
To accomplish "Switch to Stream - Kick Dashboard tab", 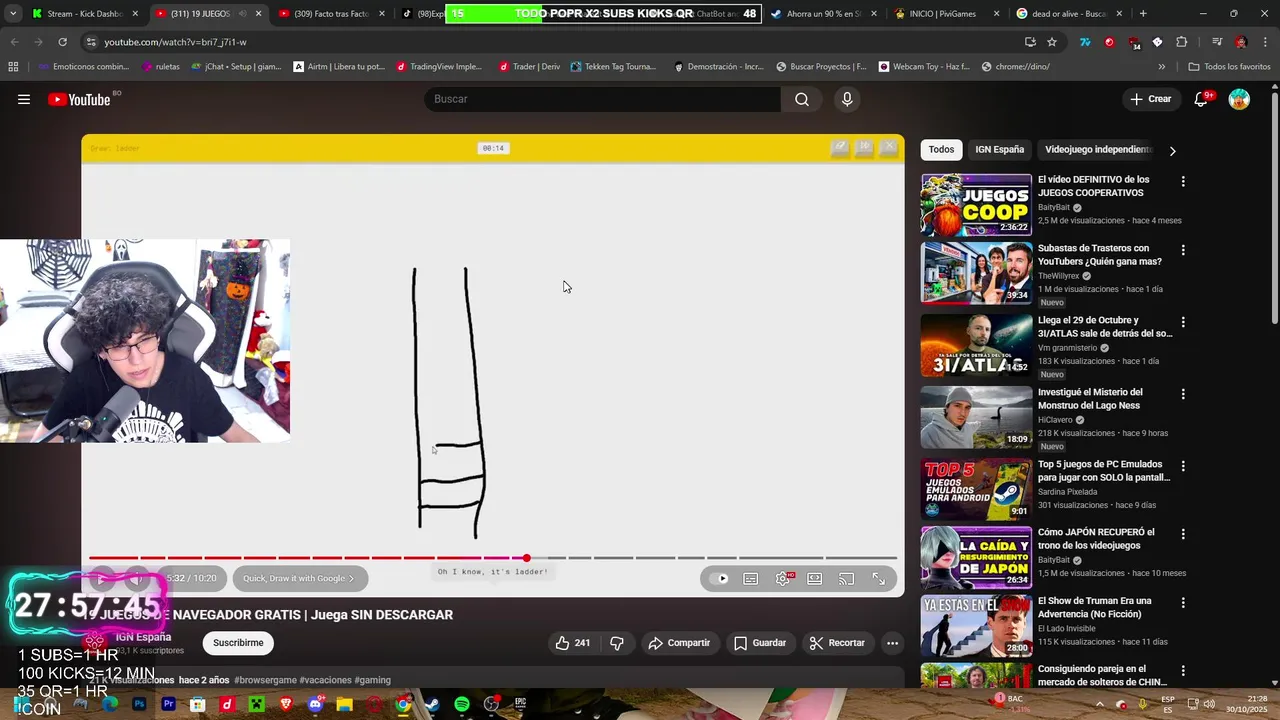I will tap(85, 14).
